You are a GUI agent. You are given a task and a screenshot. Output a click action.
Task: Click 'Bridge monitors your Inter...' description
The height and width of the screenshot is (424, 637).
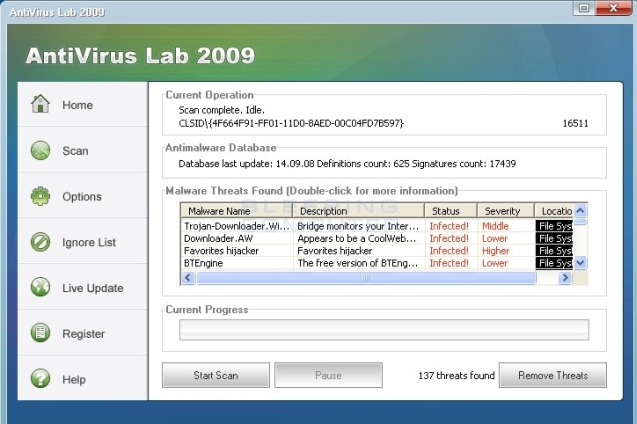click(x=358, y=226)
